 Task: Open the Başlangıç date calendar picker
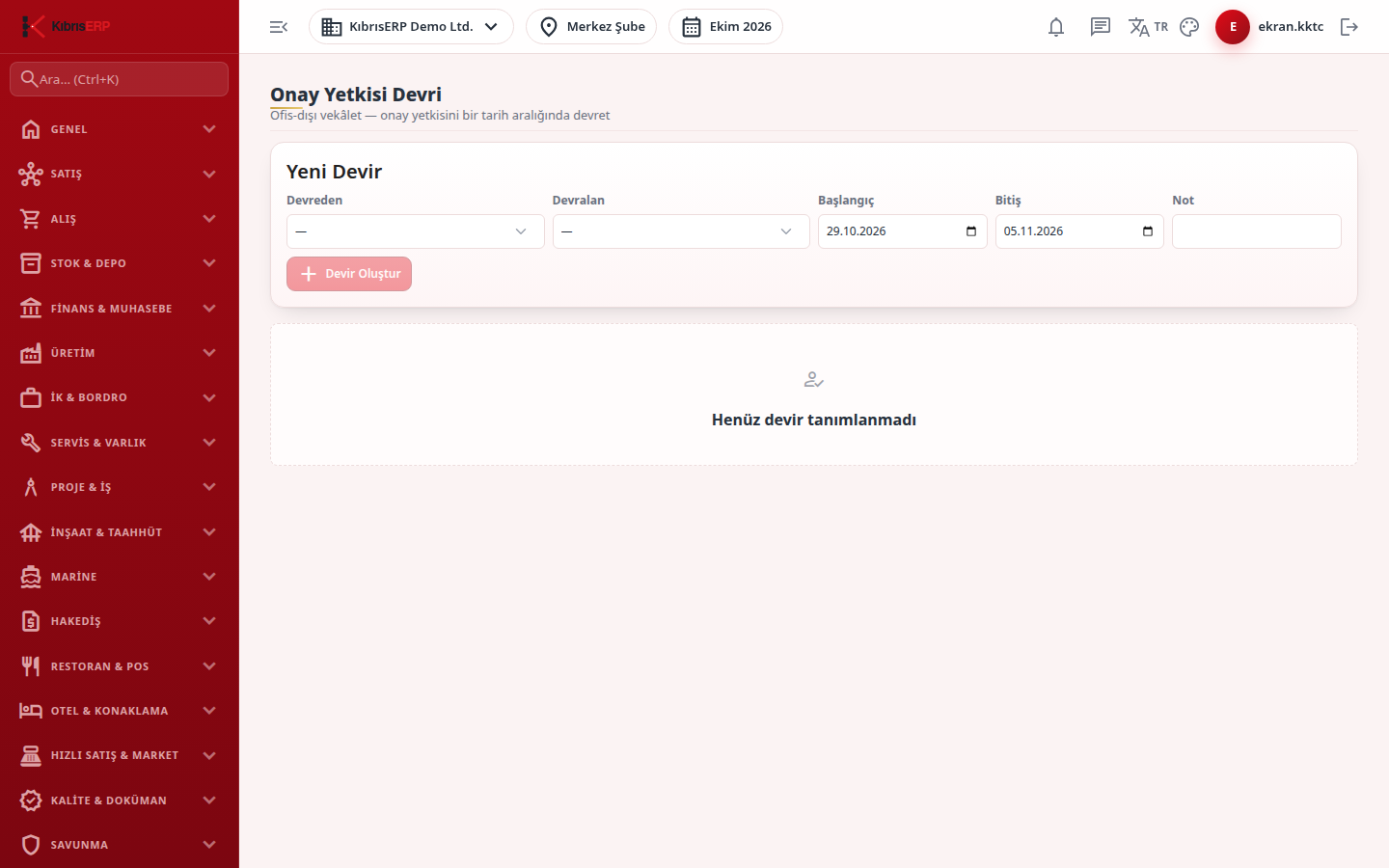[x=971, y=231]
